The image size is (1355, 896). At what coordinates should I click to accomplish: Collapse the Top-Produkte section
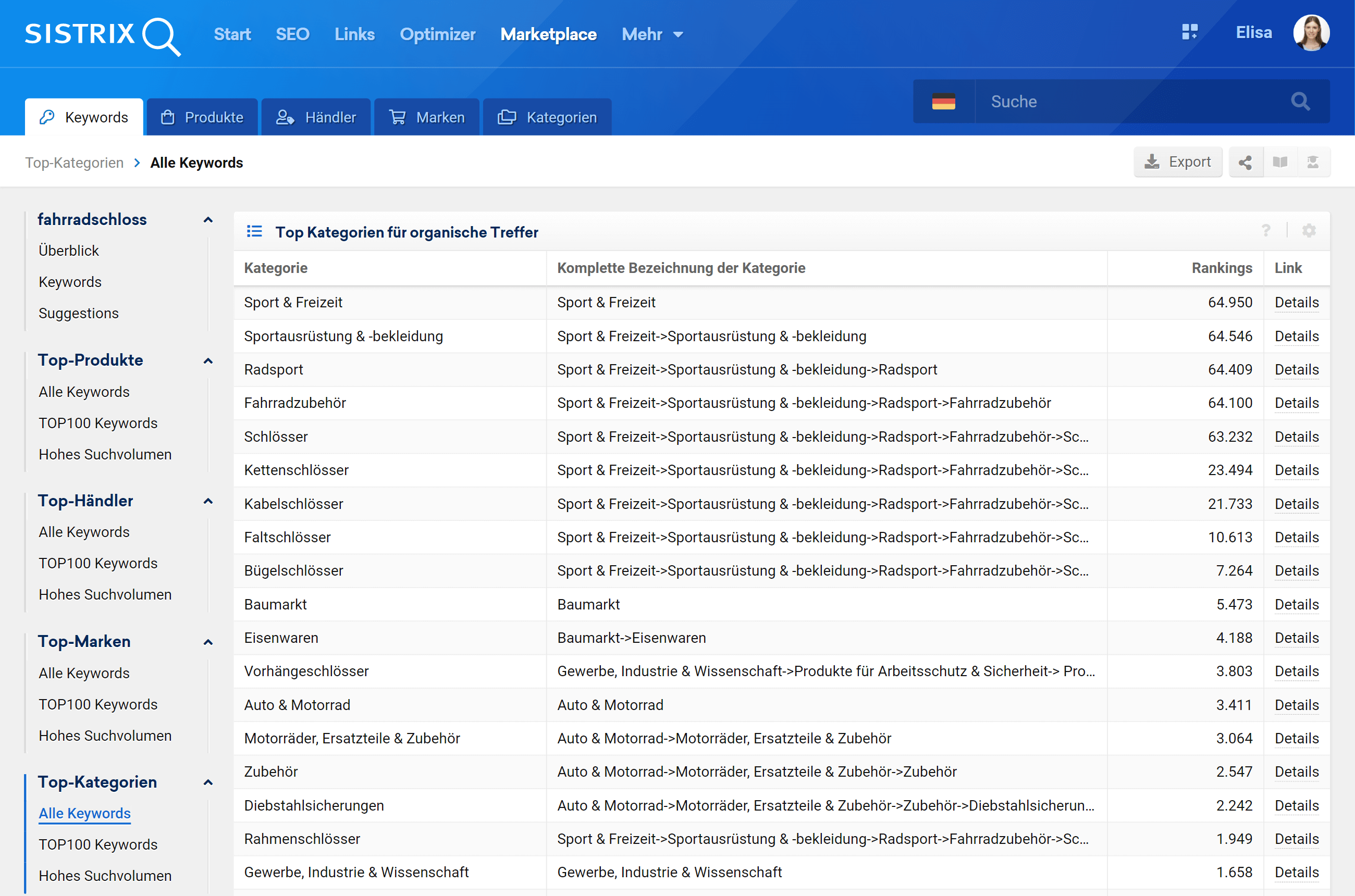208,360
